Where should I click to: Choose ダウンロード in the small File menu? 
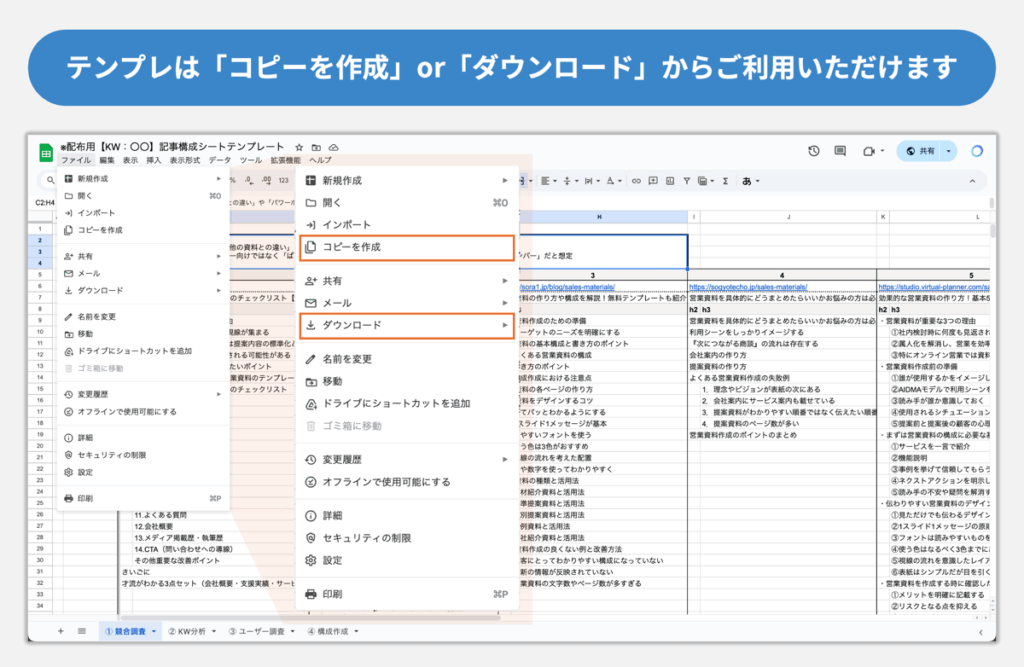point(143,290)
